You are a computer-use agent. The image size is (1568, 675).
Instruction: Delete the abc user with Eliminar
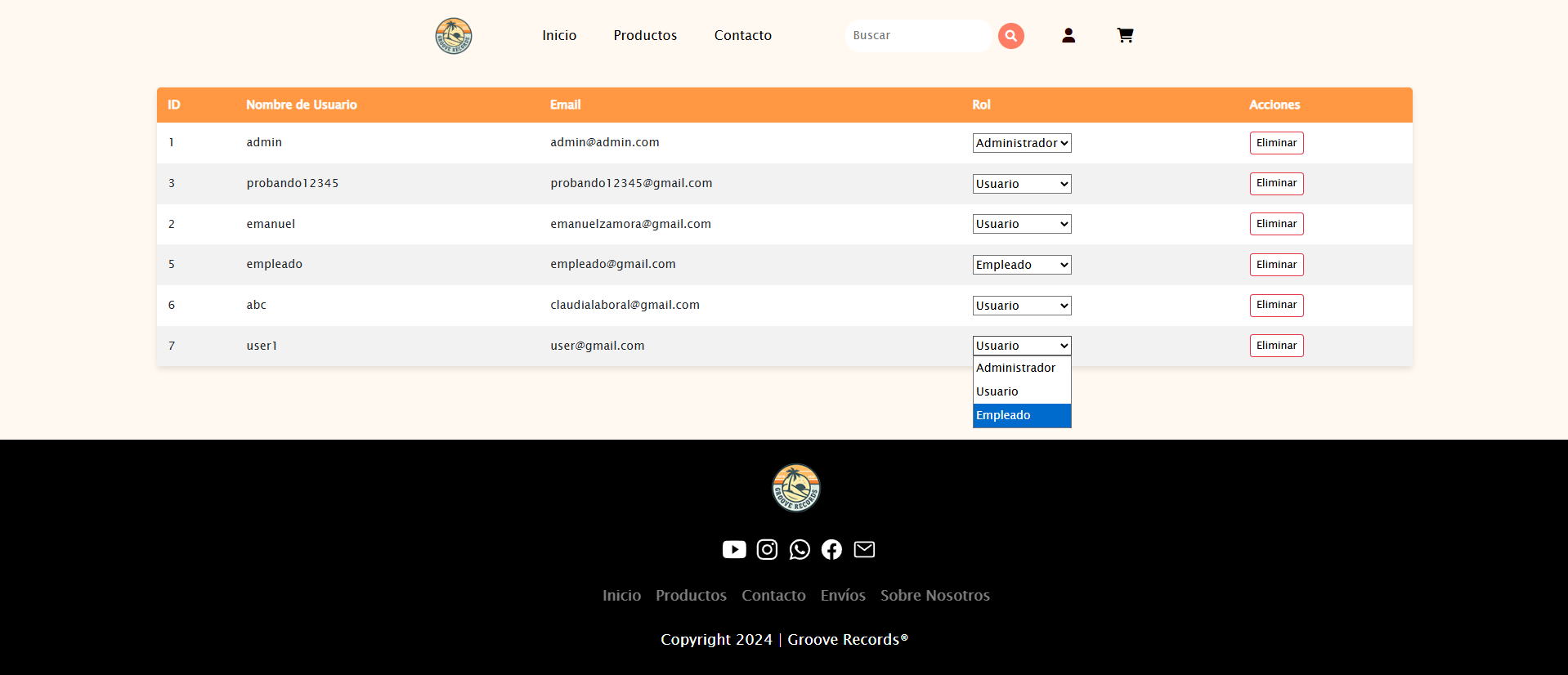coord(1276,305)
